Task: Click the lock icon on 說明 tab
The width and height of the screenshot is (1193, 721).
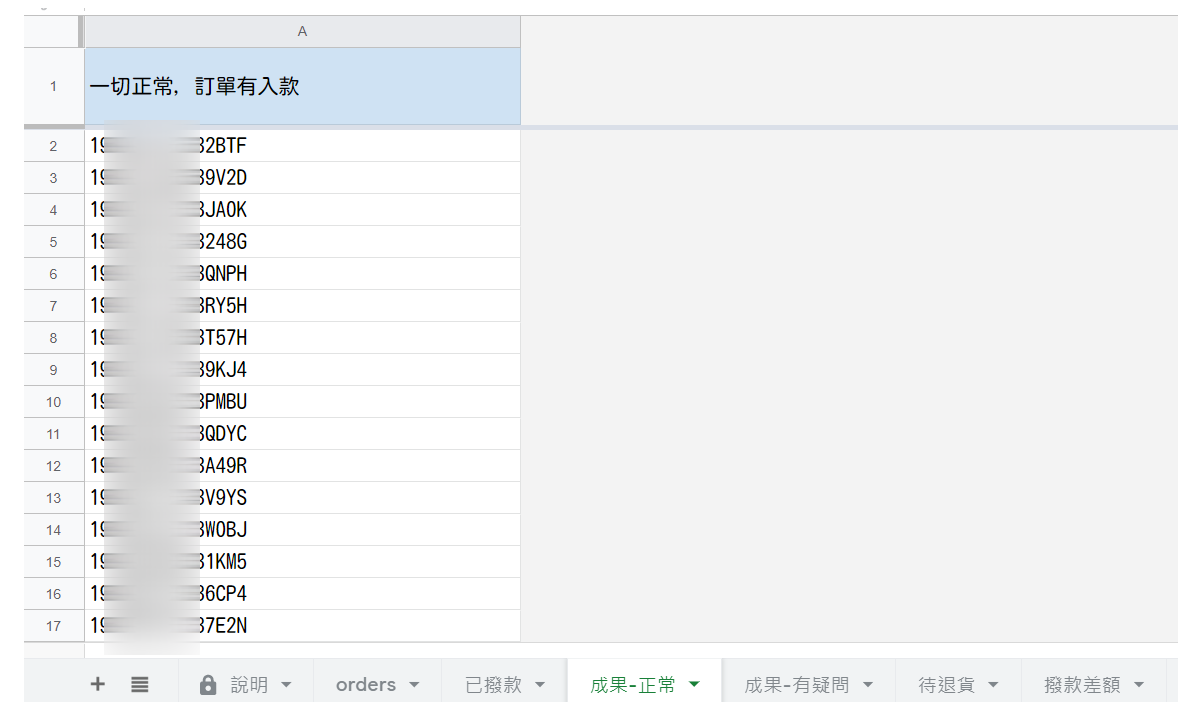Action: pos(208,685)
